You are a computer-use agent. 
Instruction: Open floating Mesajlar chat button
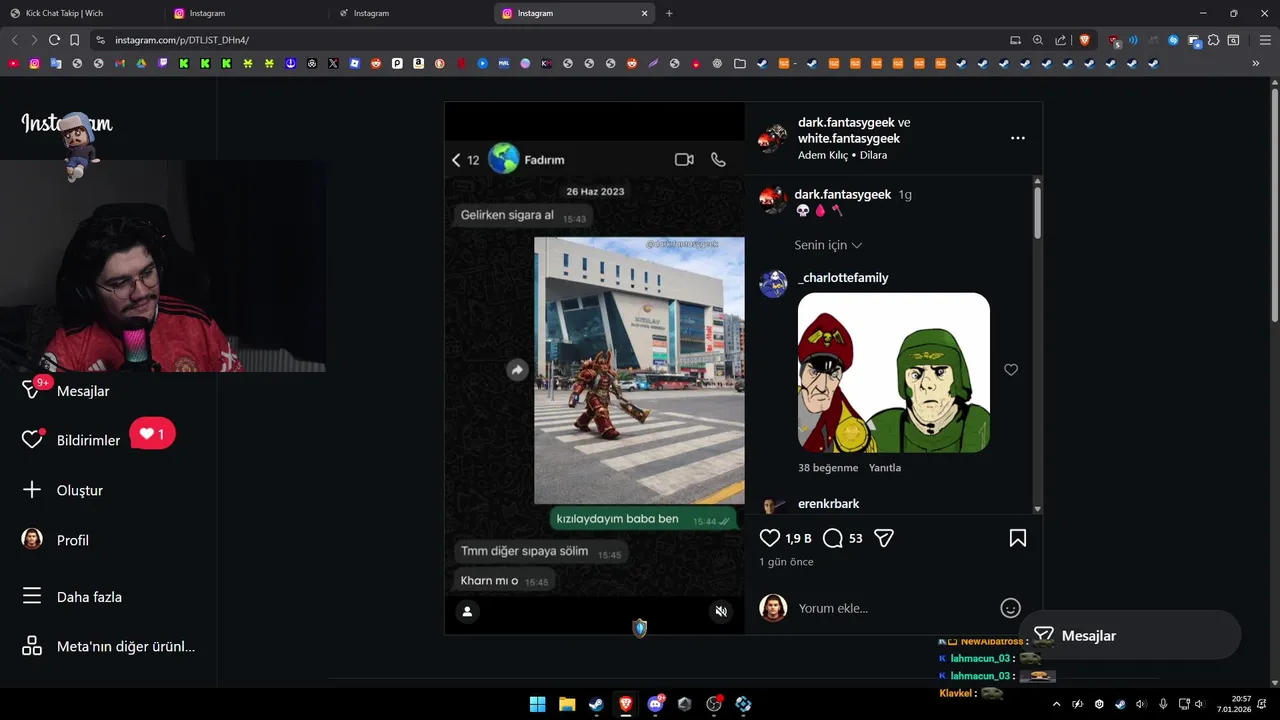[x=1130, y=635]
